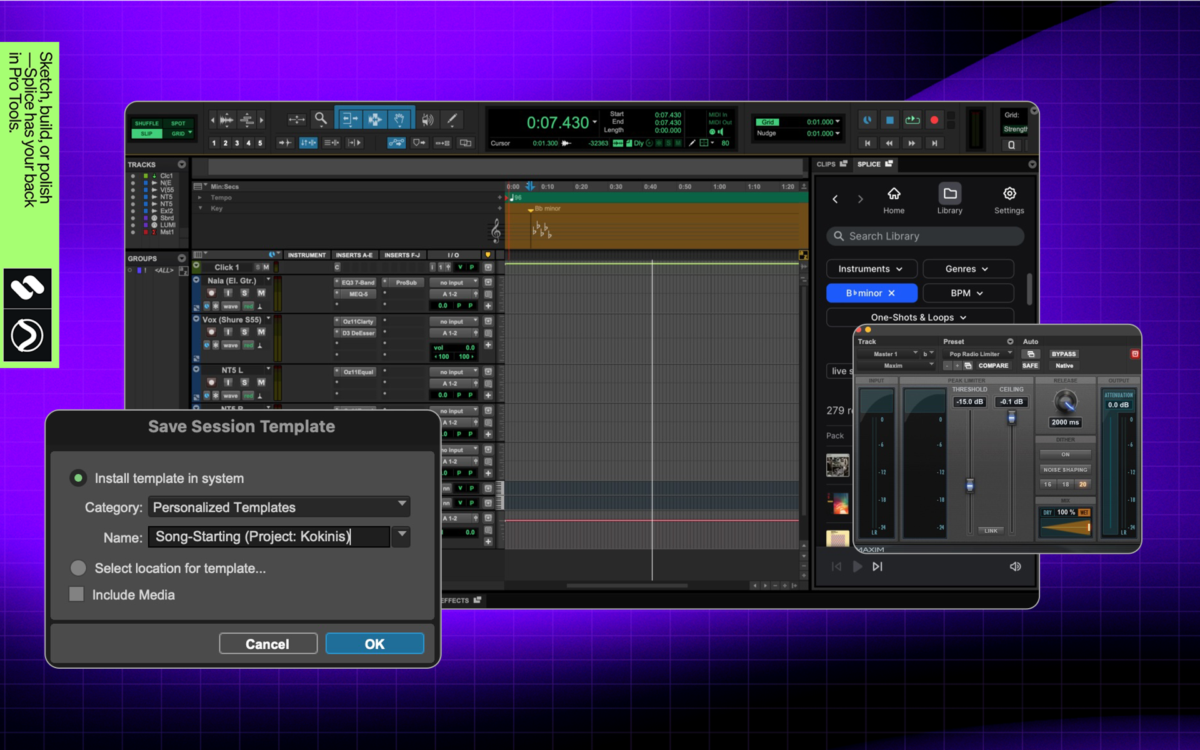Screen dimensions: 1200x750
Task: Open the Splice Library view
Action: [949, 196]
